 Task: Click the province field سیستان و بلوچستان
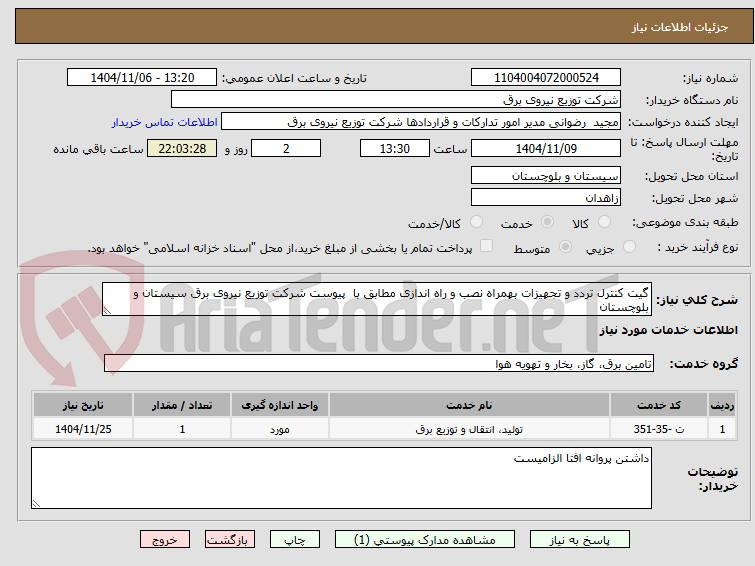(x=546, y=175)
